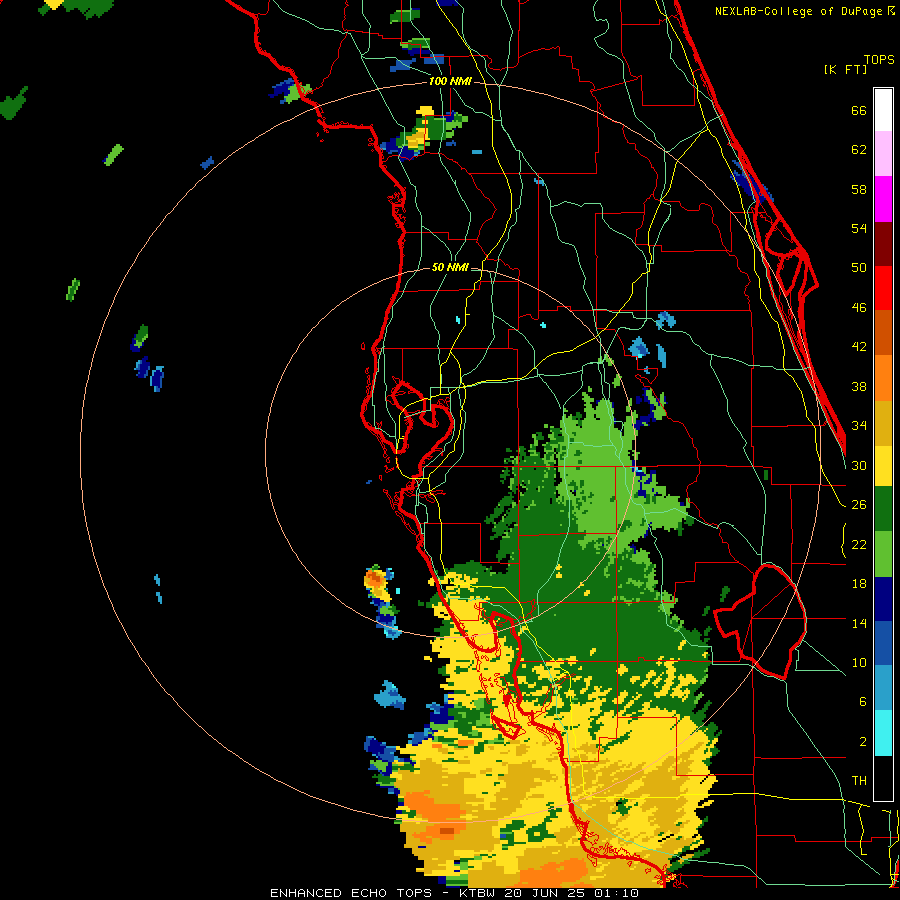The image size is (900, 900).
Task: Select the 30 legend value
Action: point(859,465)
